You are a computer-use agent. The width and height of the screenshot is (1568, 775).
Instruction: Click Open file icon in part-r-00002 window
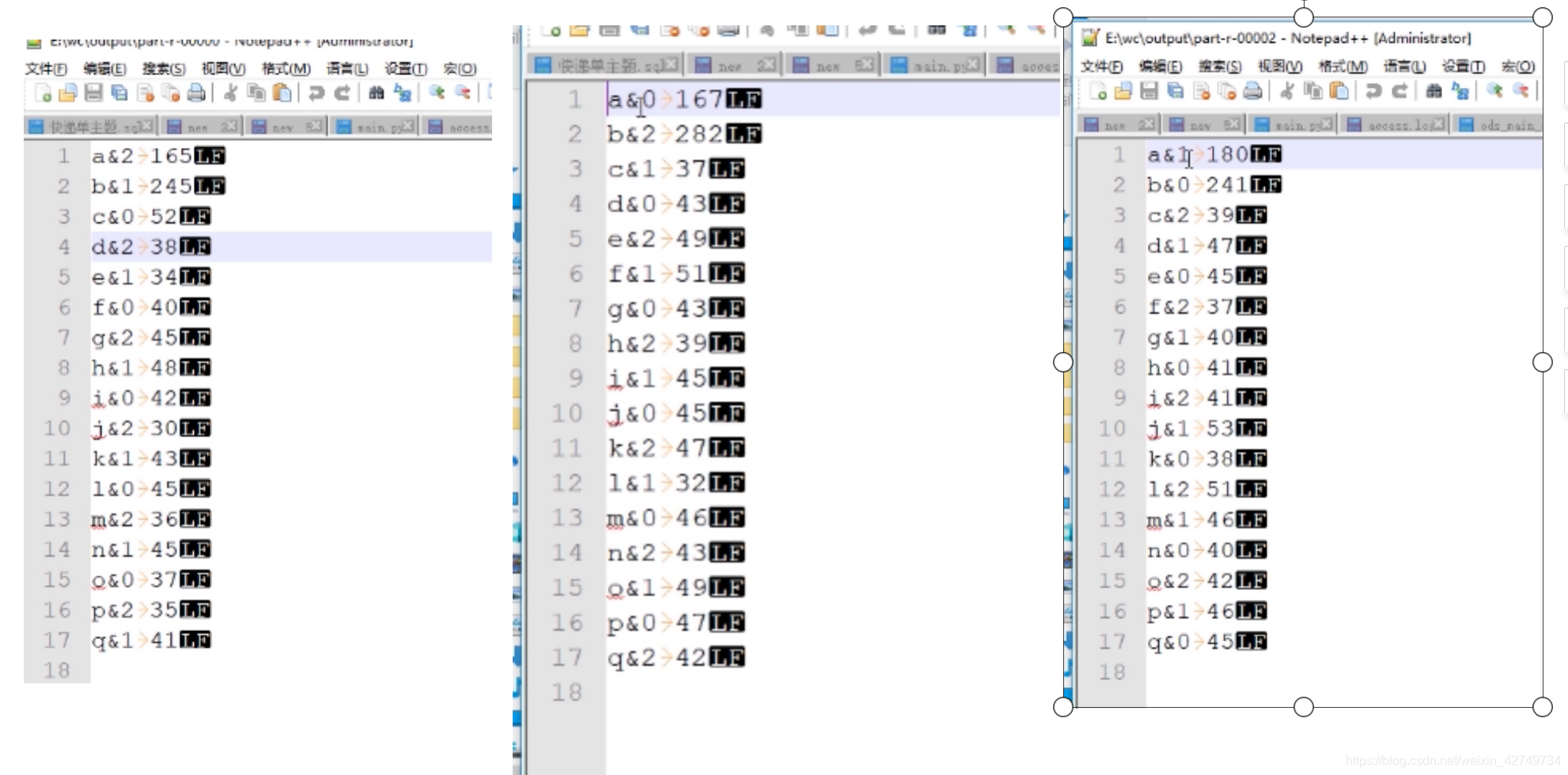(x=1123, y=92)
